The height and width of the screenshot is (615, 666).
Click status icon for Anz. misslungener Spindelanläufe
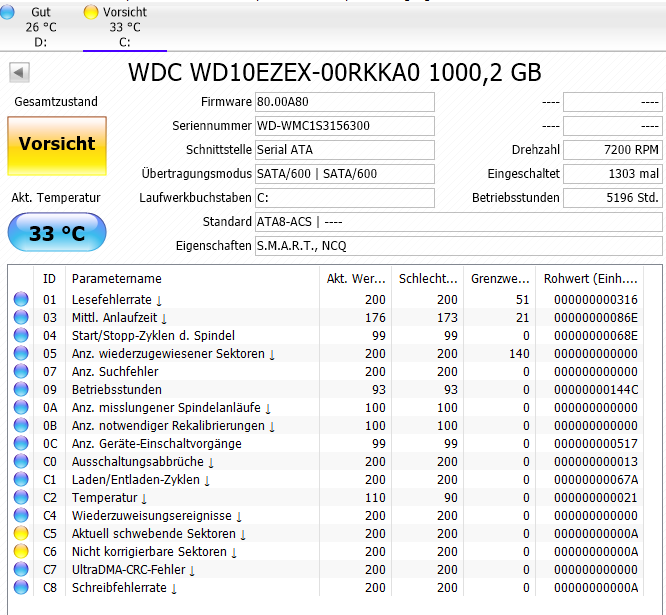21,407
